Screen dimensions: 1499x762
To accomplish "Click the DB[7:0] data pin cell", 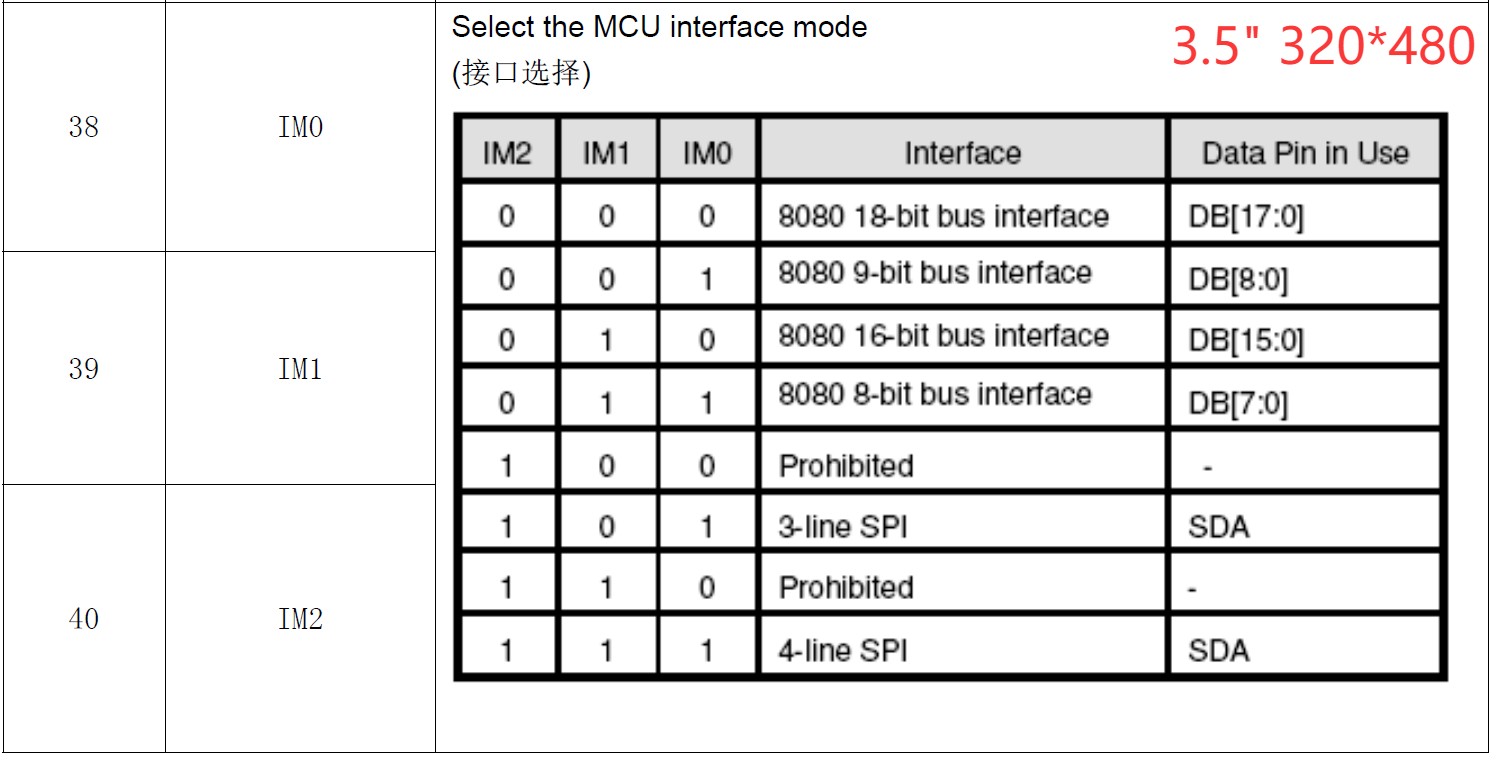I will coord(1238,404).
